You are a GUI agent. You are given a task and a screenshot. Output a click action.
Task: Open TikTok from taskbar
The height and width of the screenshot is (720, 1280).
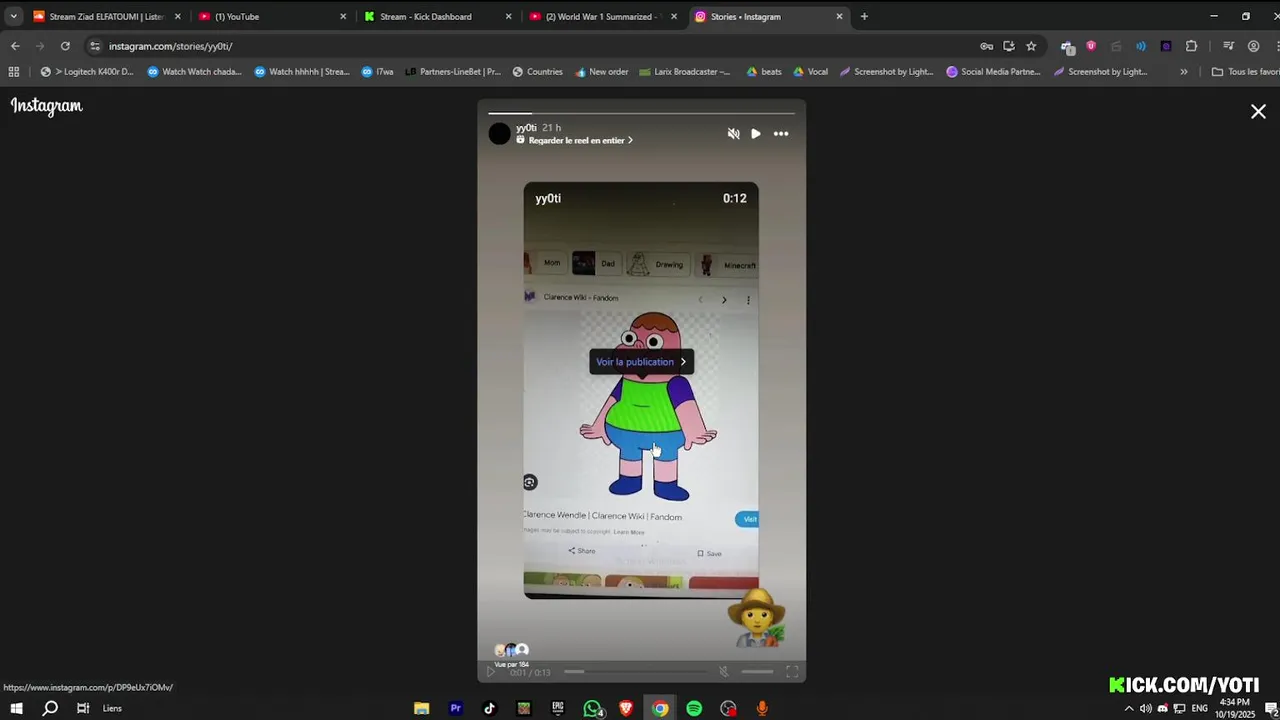[x=489, y=708]
